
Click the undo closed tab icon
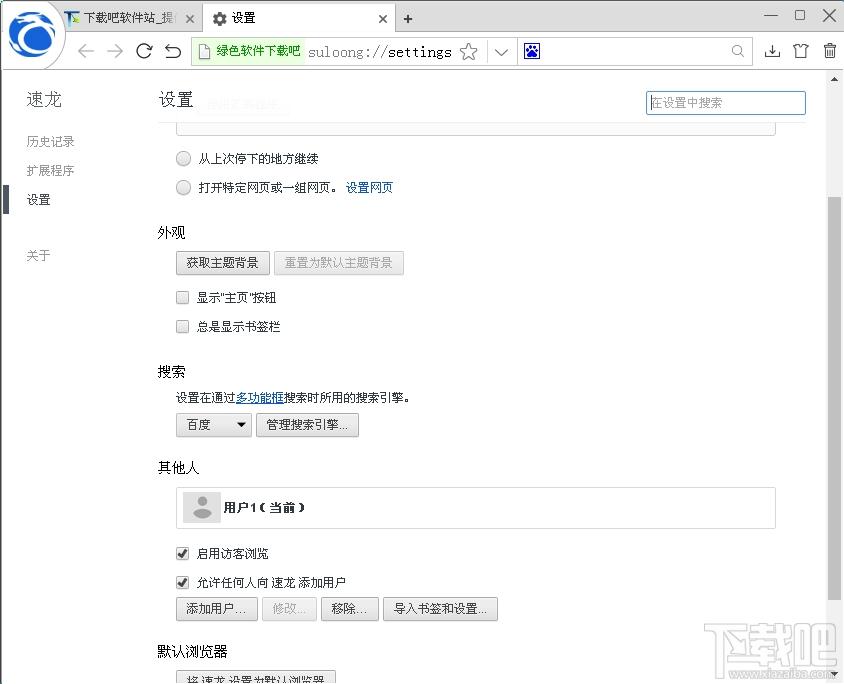[x=173, y=51]
